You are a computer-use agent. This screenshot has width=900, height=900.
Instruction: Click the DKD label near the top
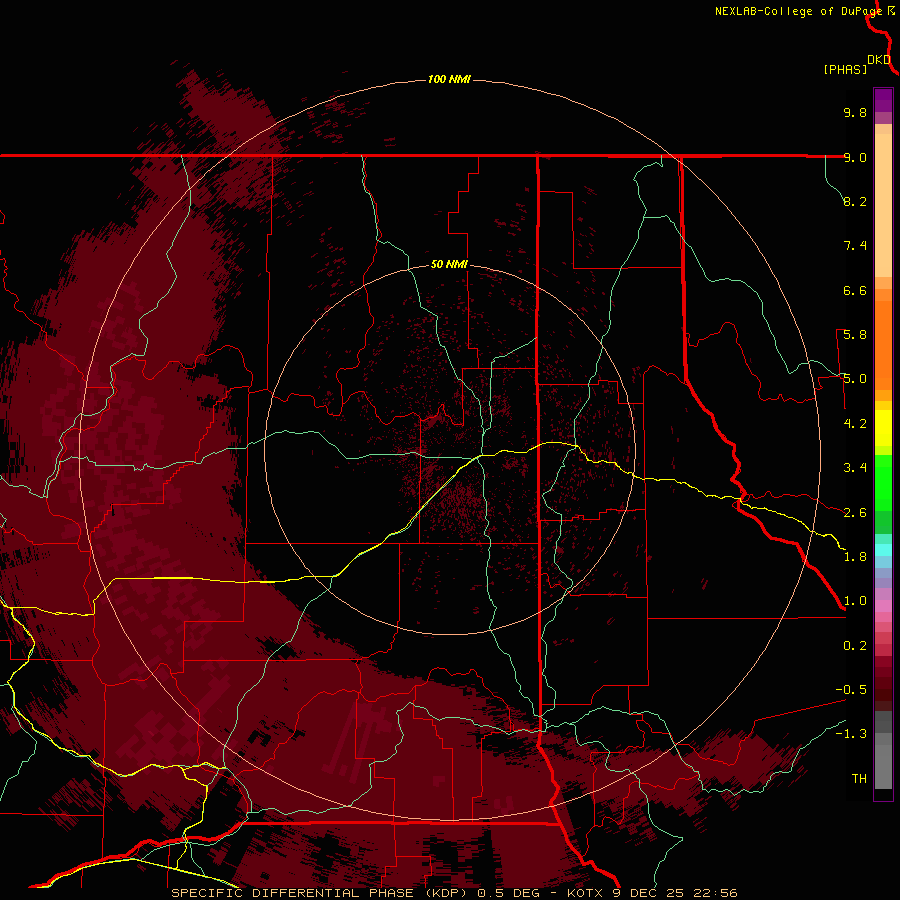[x=879, y=60]
